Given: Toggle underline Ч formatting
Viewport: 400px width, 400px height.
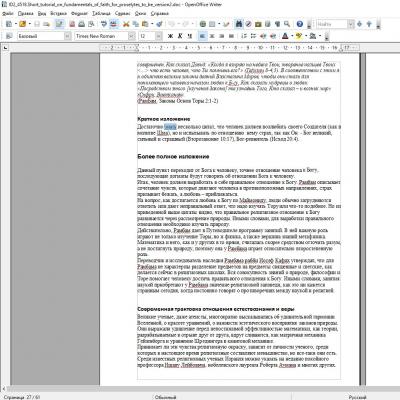Looking at the screenshot, I should [190, 36].
